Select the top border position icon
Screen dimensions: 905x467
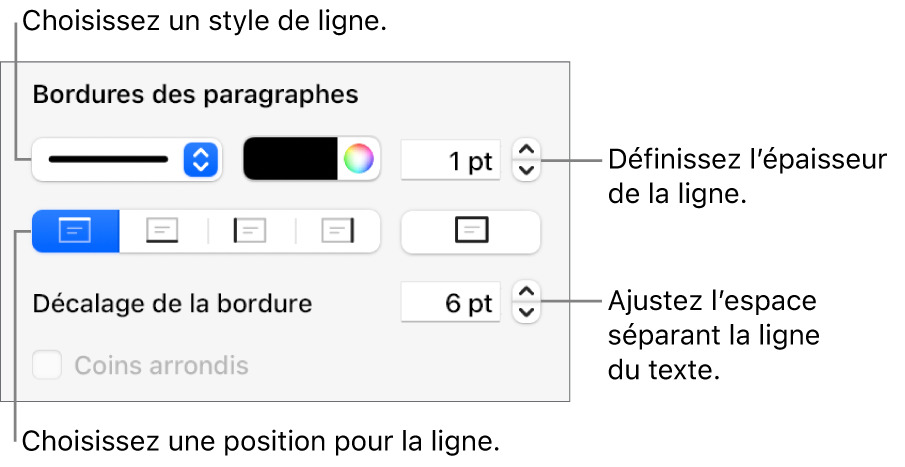pos(75,230)
